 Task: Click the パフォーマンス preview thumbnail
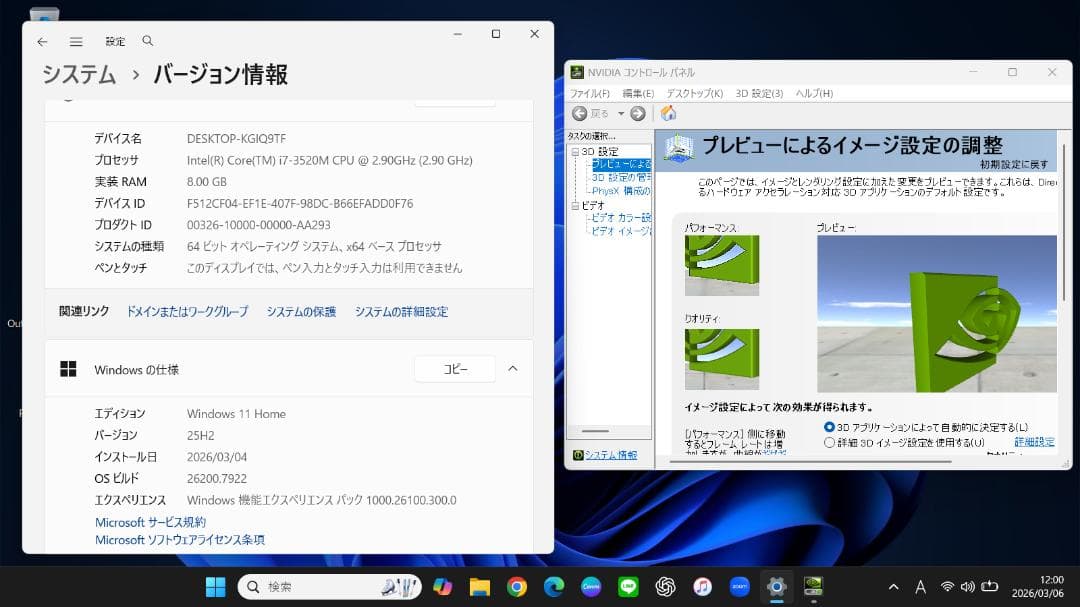point(722,265)
